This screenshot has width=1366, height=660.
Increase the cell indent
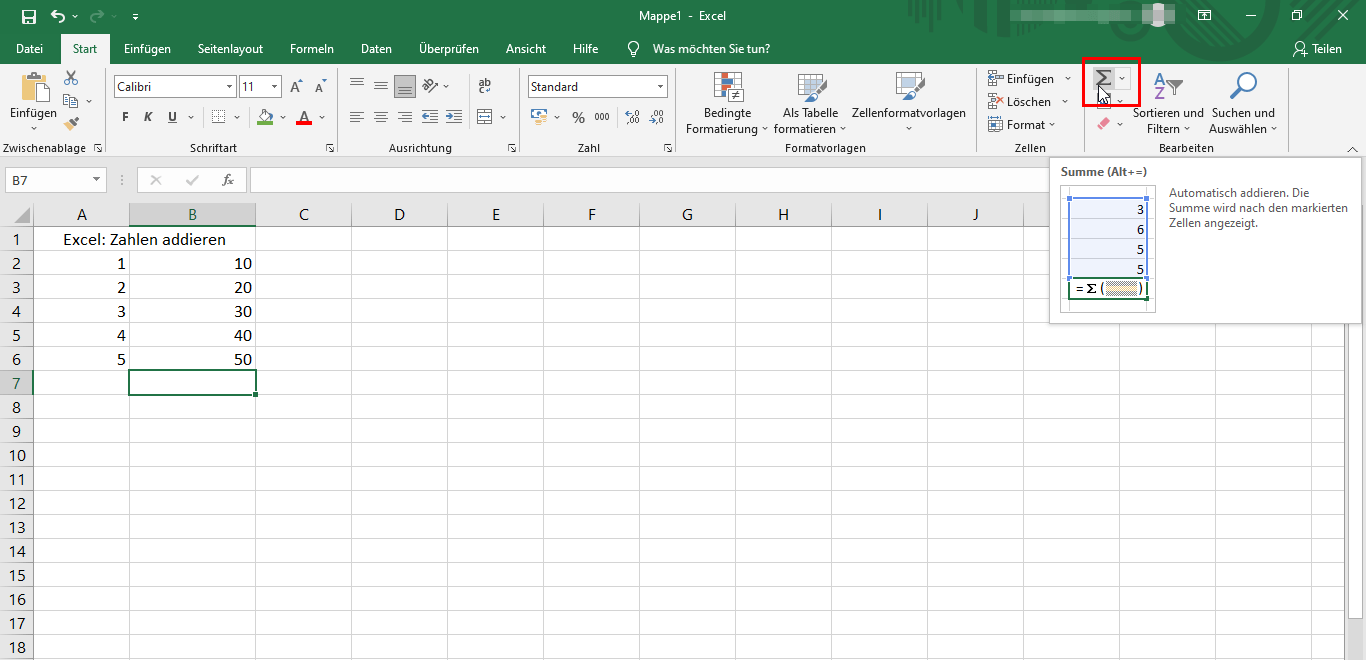click(x=453, y=117)
